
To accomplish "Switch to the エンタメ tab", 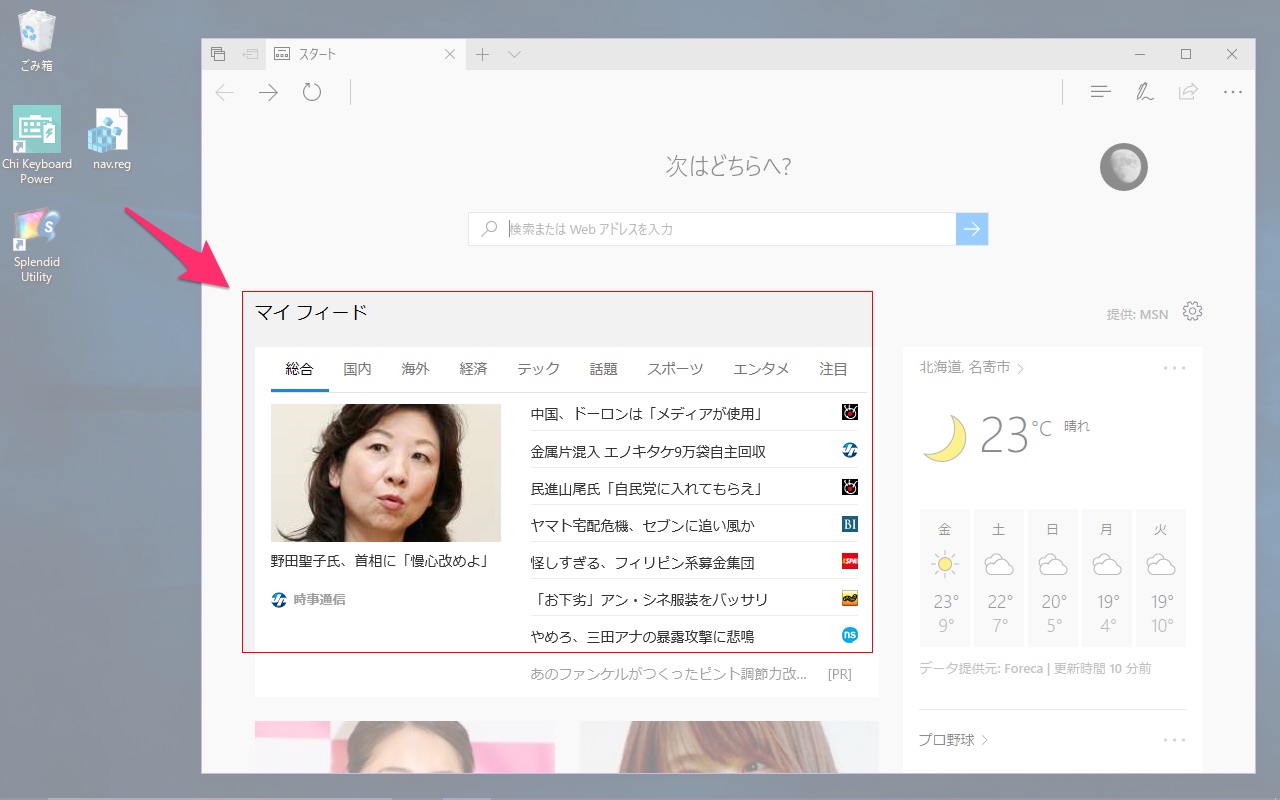I will click(x=761, y=369).
